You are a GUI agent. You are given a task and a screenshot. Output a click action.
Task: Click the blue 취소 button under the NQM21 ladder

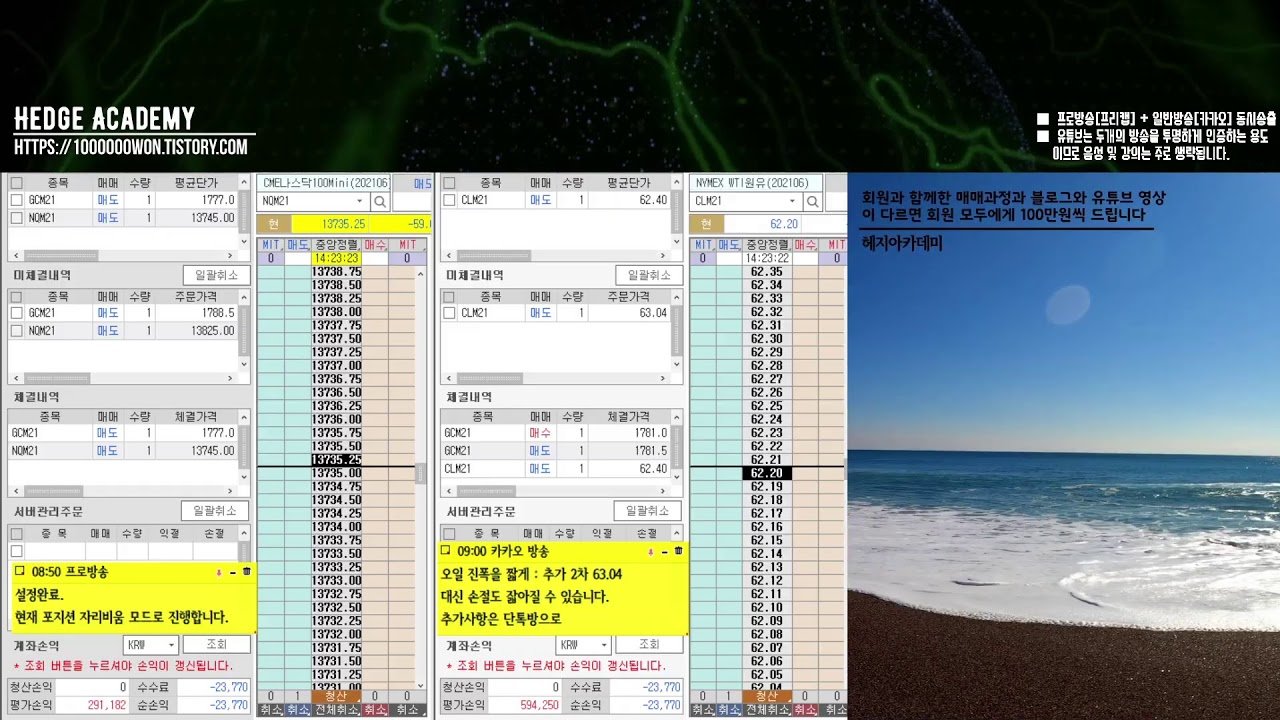[298, 710]
